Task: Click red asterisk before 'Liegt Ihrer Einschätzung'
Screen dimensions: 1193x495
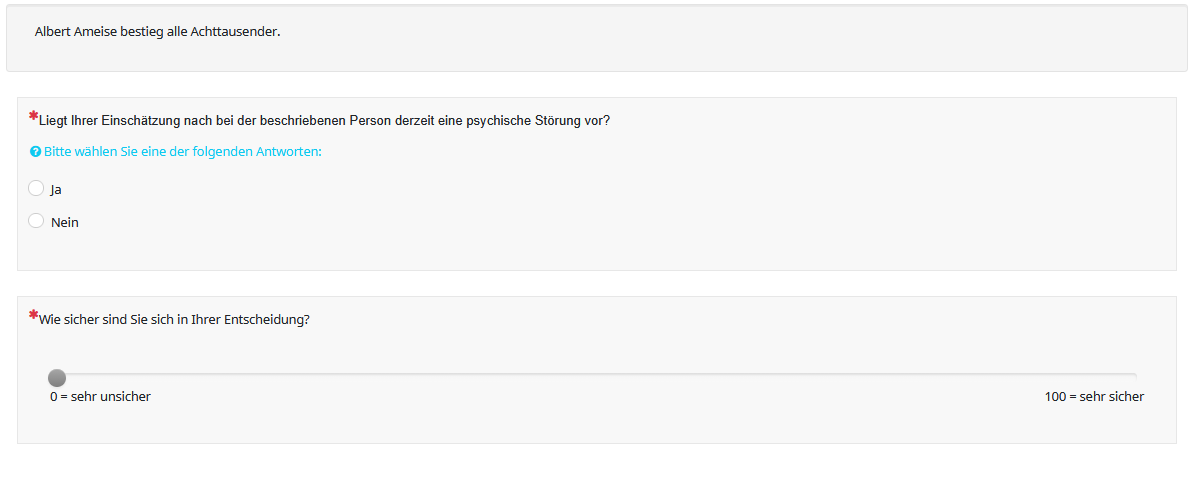Action: [x=33, y=116]
